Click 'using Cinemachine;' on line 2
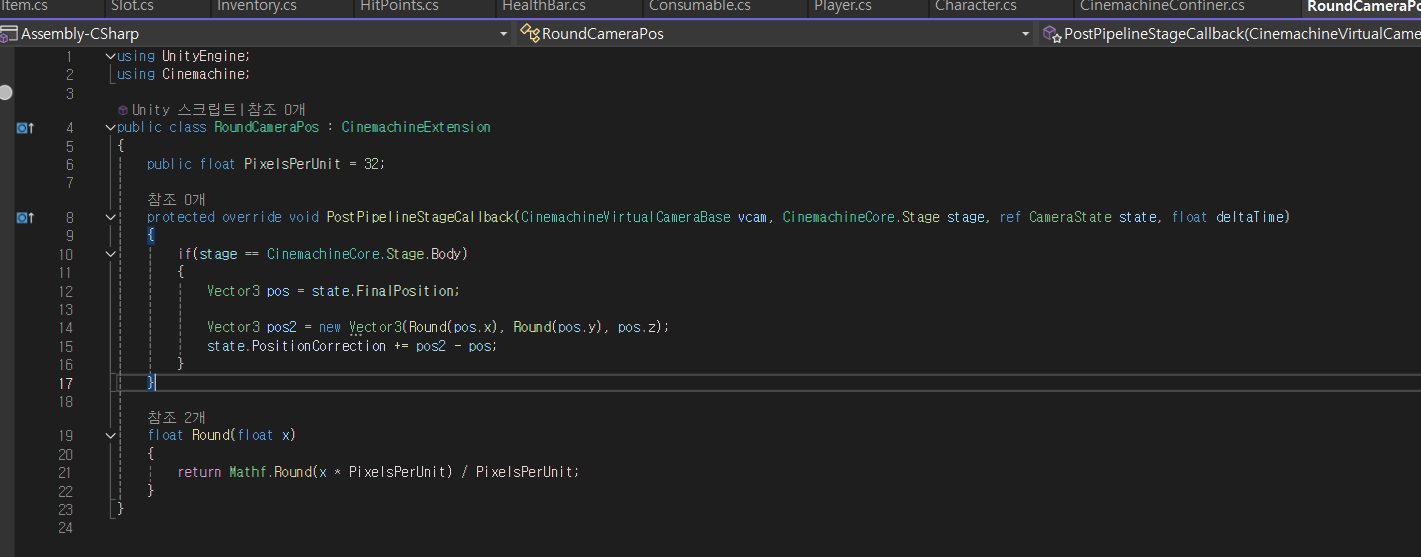 183,74
